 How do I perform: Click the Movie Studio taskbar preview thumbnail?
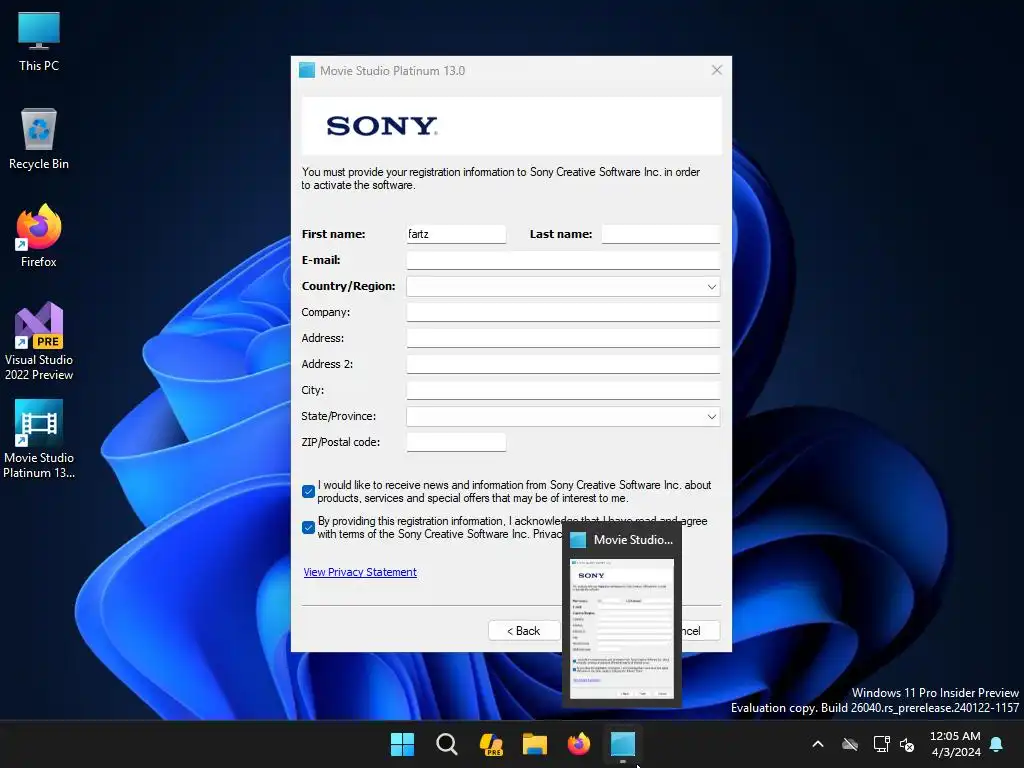622,628
